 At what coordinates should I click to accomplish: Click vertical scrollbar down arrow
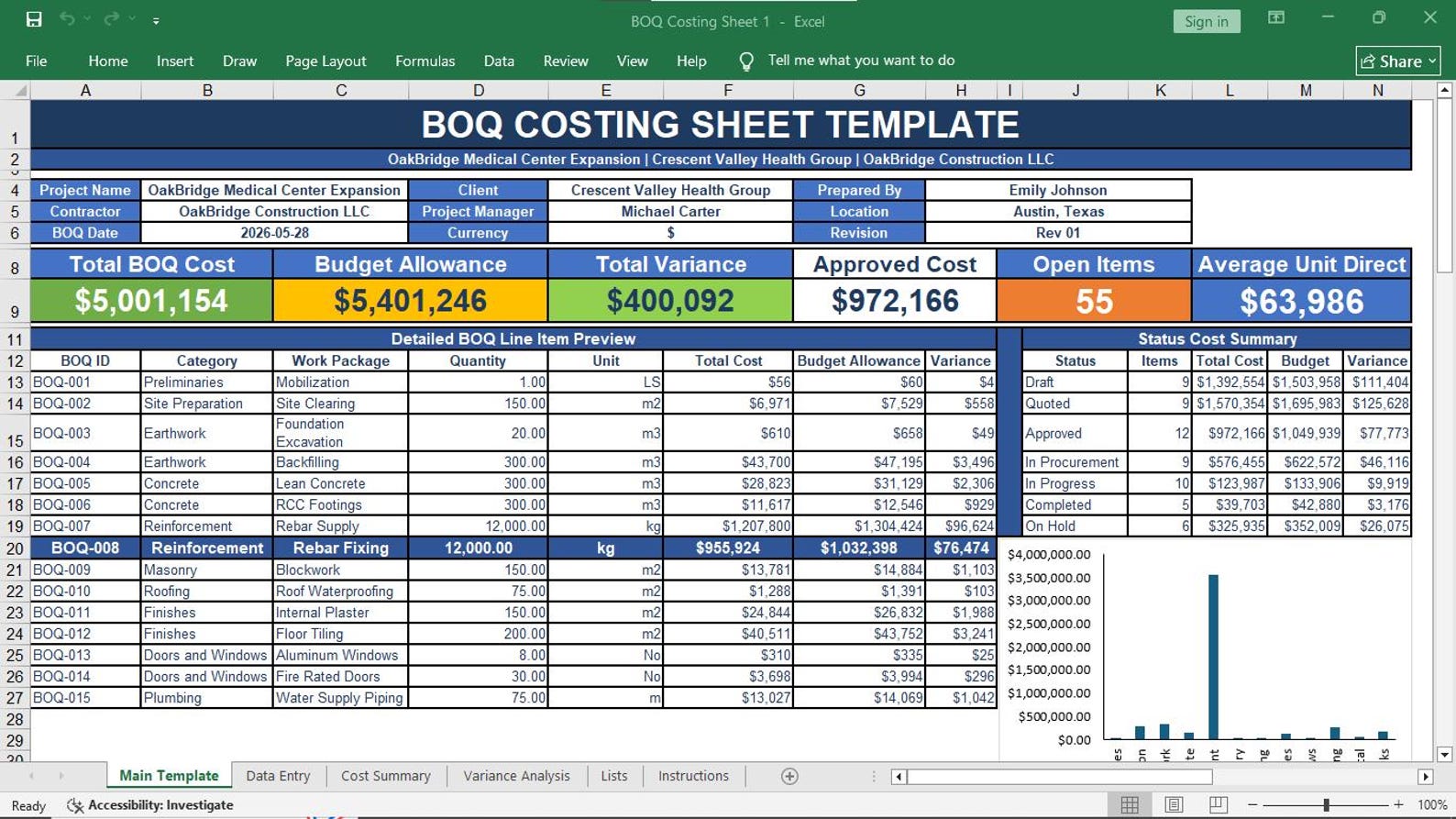click(1445, 755)
